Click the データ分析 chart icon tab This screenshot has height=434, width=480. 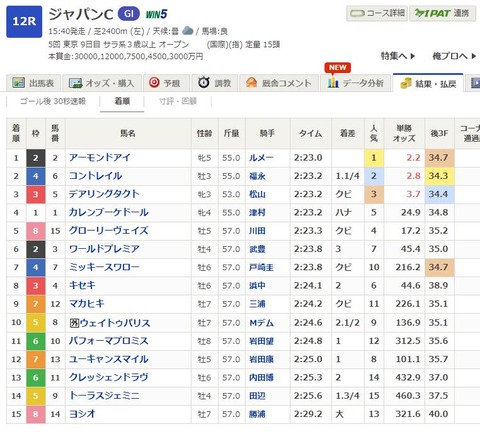point(356,83)
